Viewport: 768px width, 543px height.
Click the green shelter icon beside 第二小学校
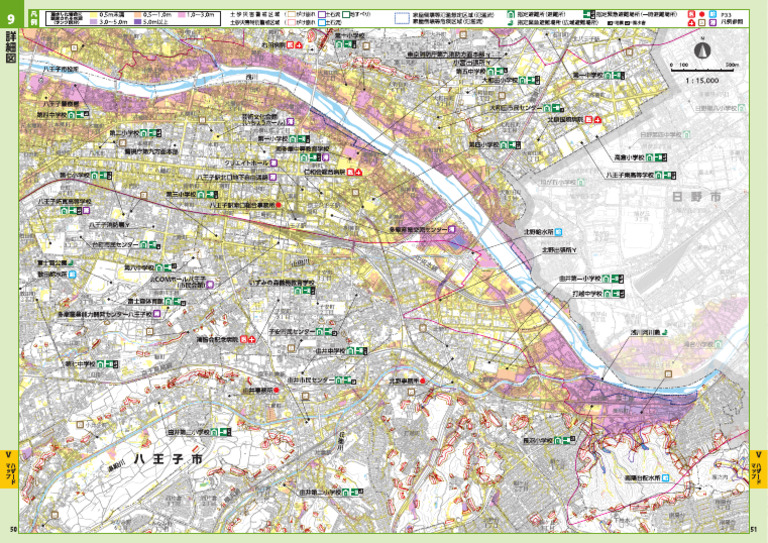coord(144,133)
